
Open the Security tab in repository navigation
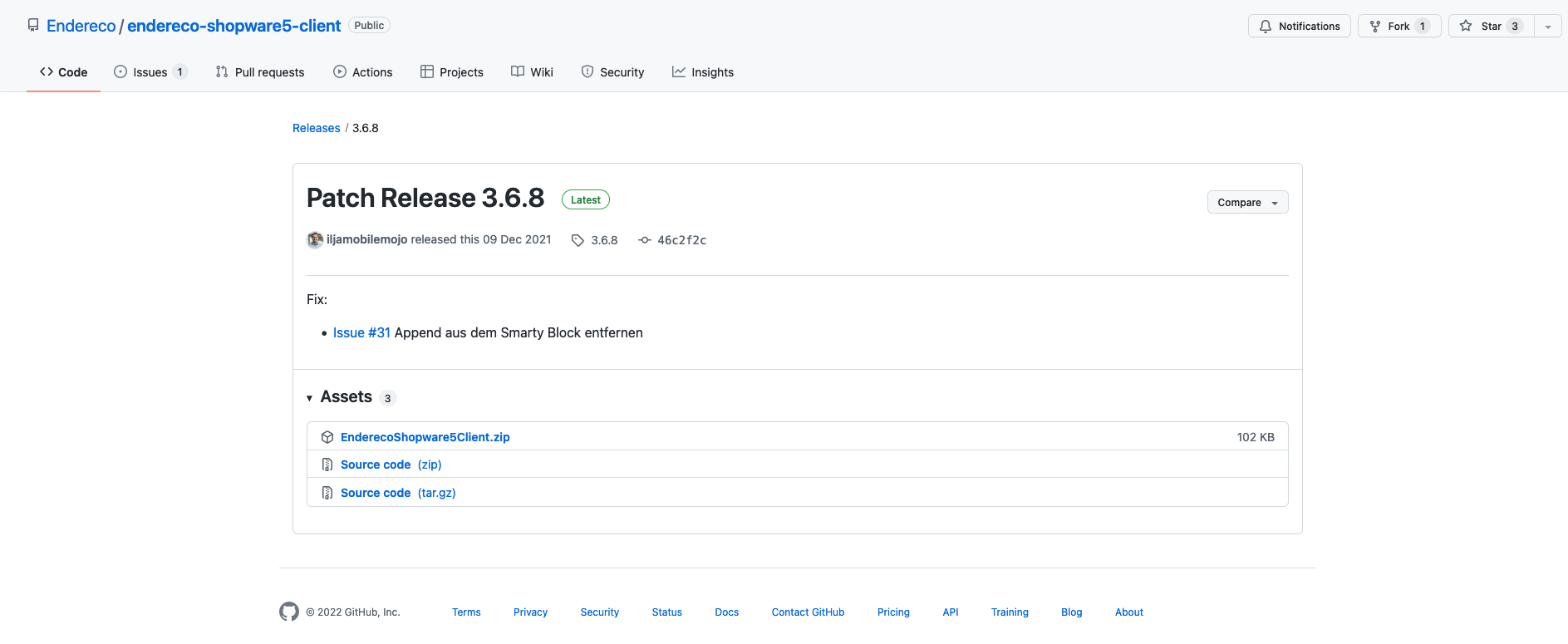(x=612, y=72)
